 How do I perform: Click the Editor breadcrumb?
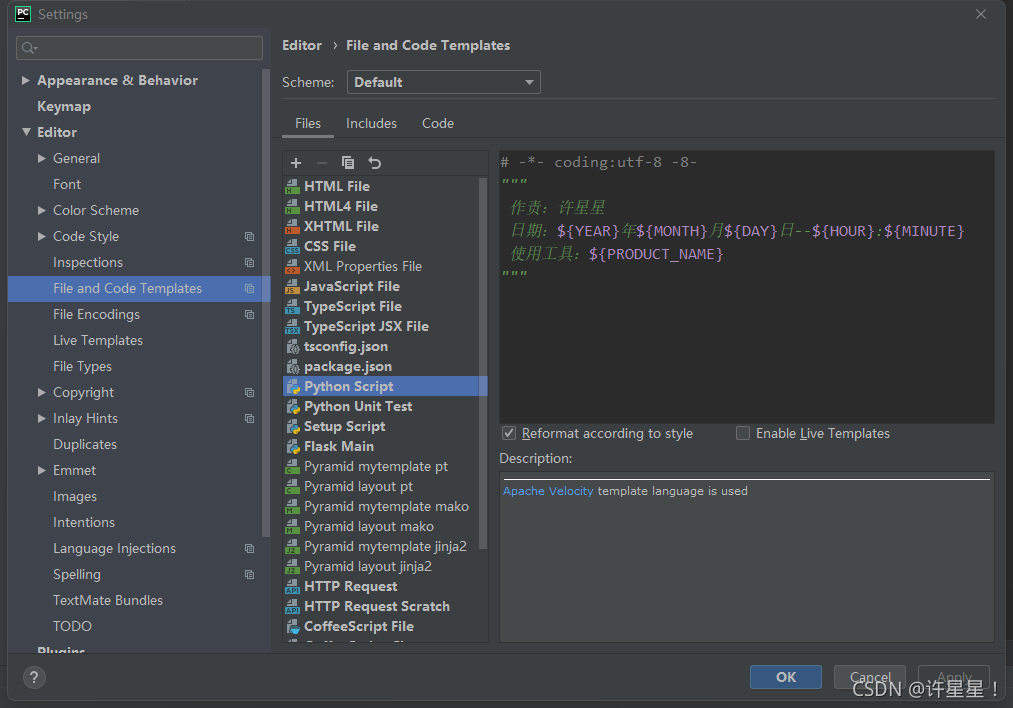point(302,45)
